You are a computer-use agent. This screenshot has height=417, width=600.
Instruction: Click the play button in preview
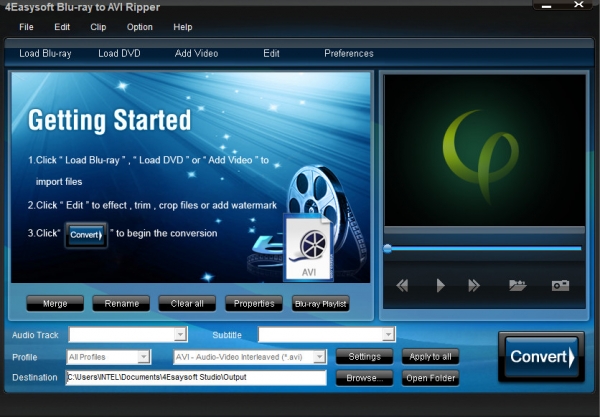click(x=440, y=285)
